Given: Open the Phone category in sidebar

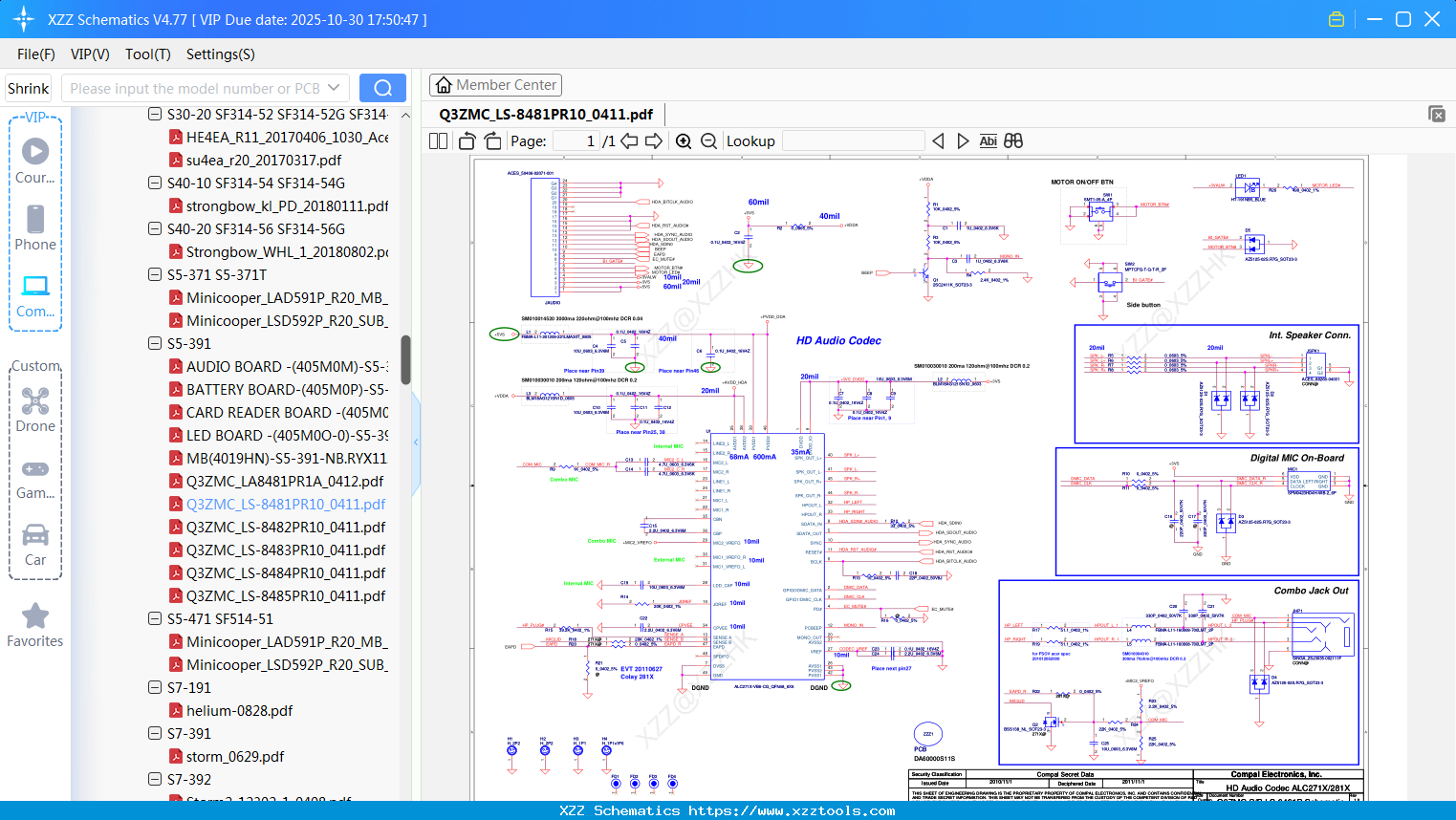Looking at the screenshot, I should point(35,227).
